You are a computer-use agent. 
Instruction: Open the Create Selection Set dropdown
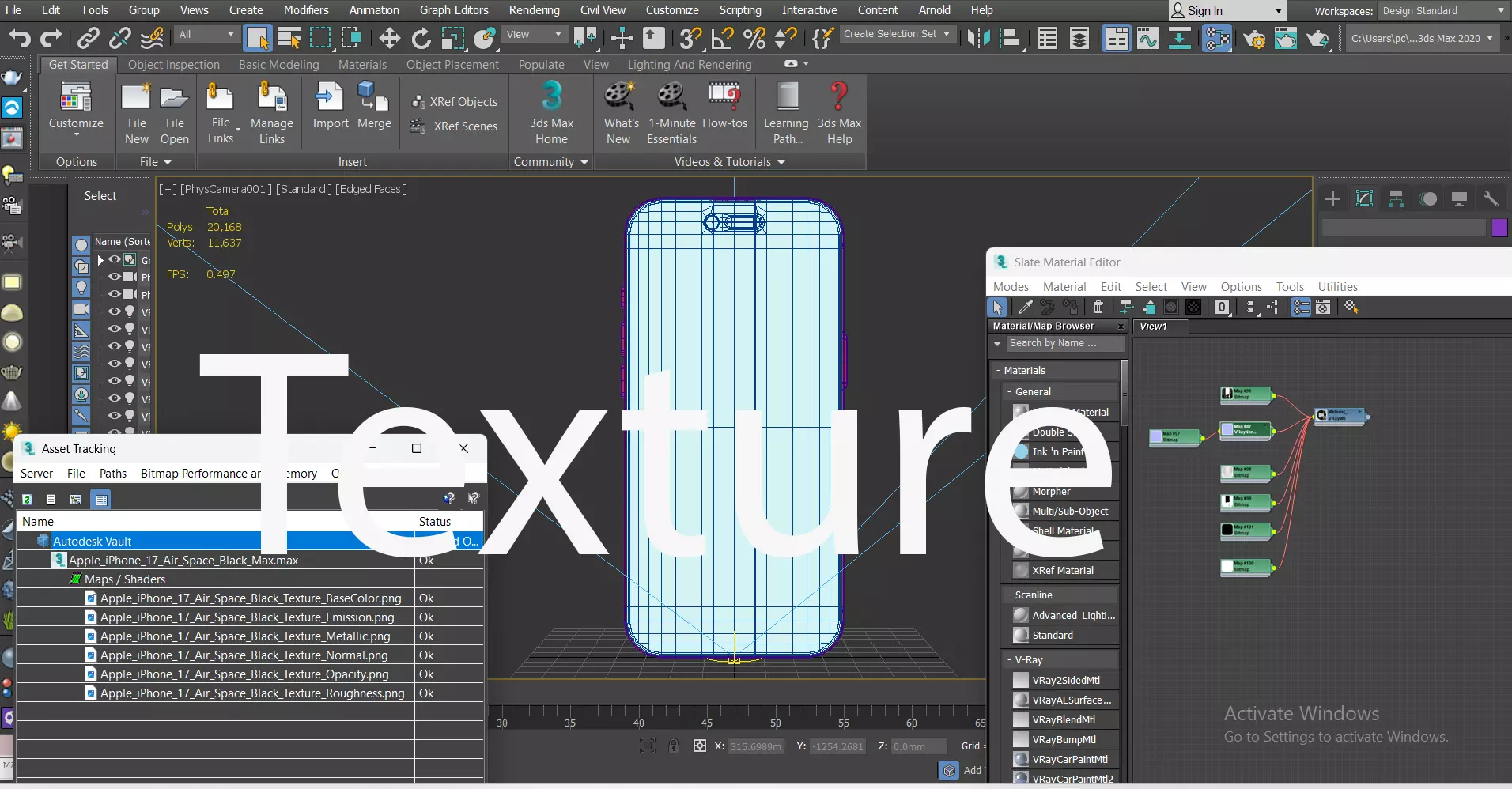[897, 34]
